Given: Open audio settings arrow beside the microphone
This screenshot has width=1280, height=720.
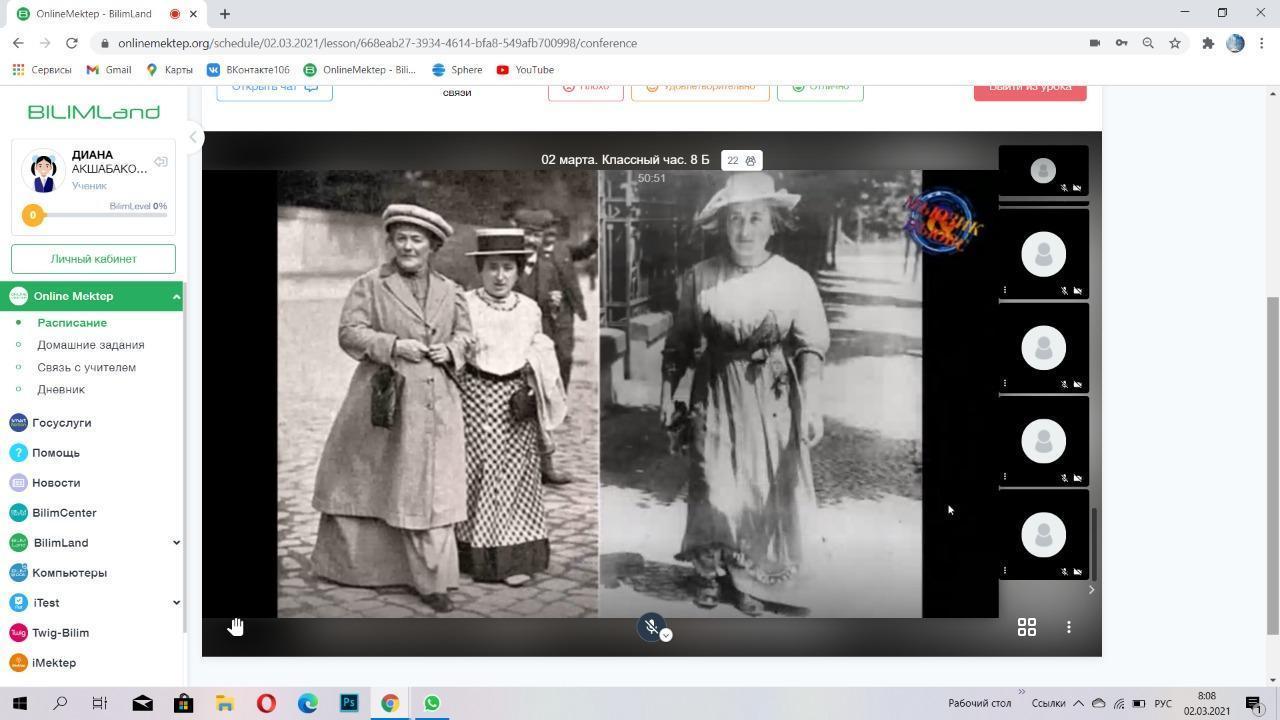Looking at the screenshot, I should pyautogui.click(x=666, y=635).
